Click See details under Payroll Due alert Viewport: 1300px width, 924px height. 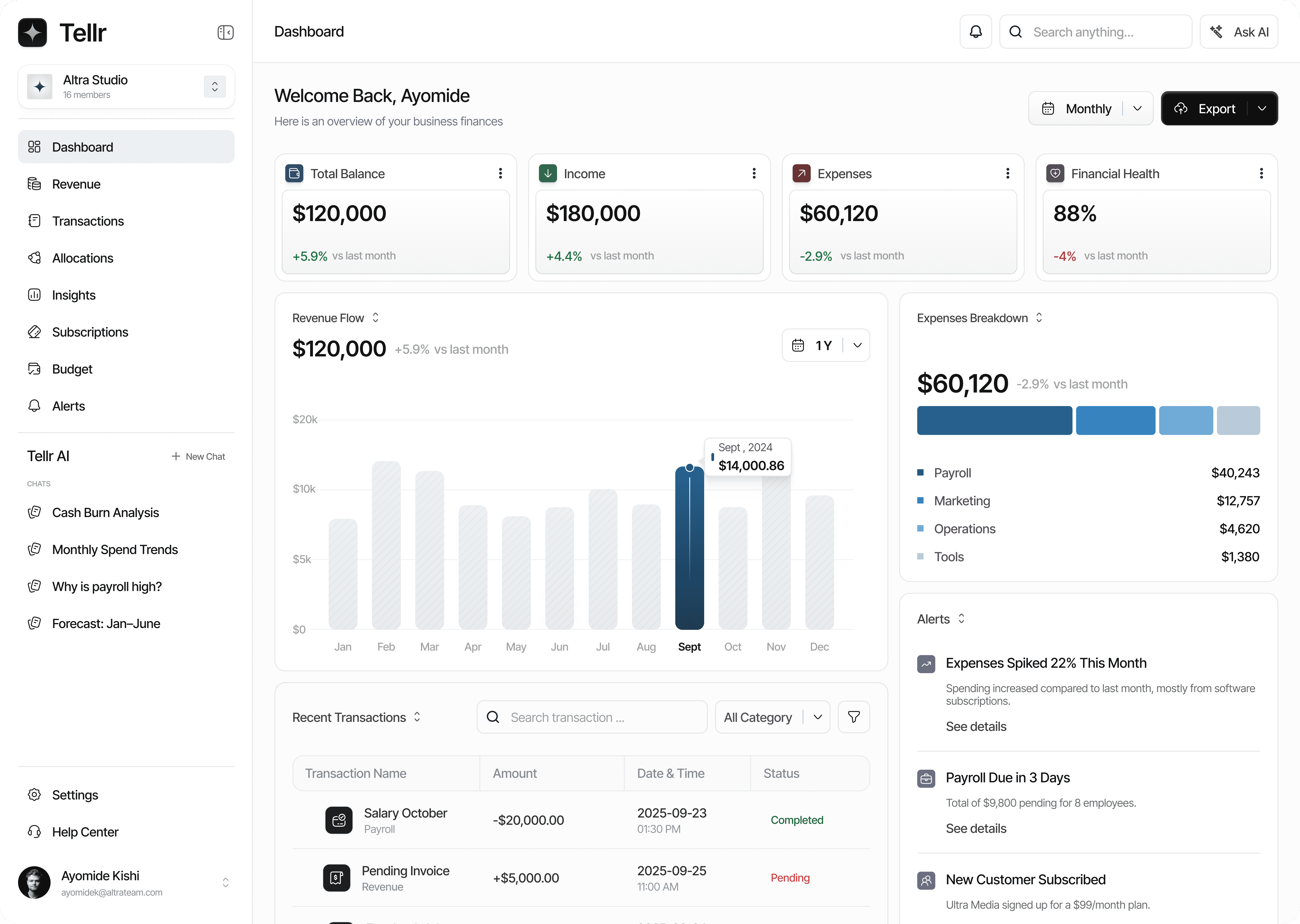(976, 828)
